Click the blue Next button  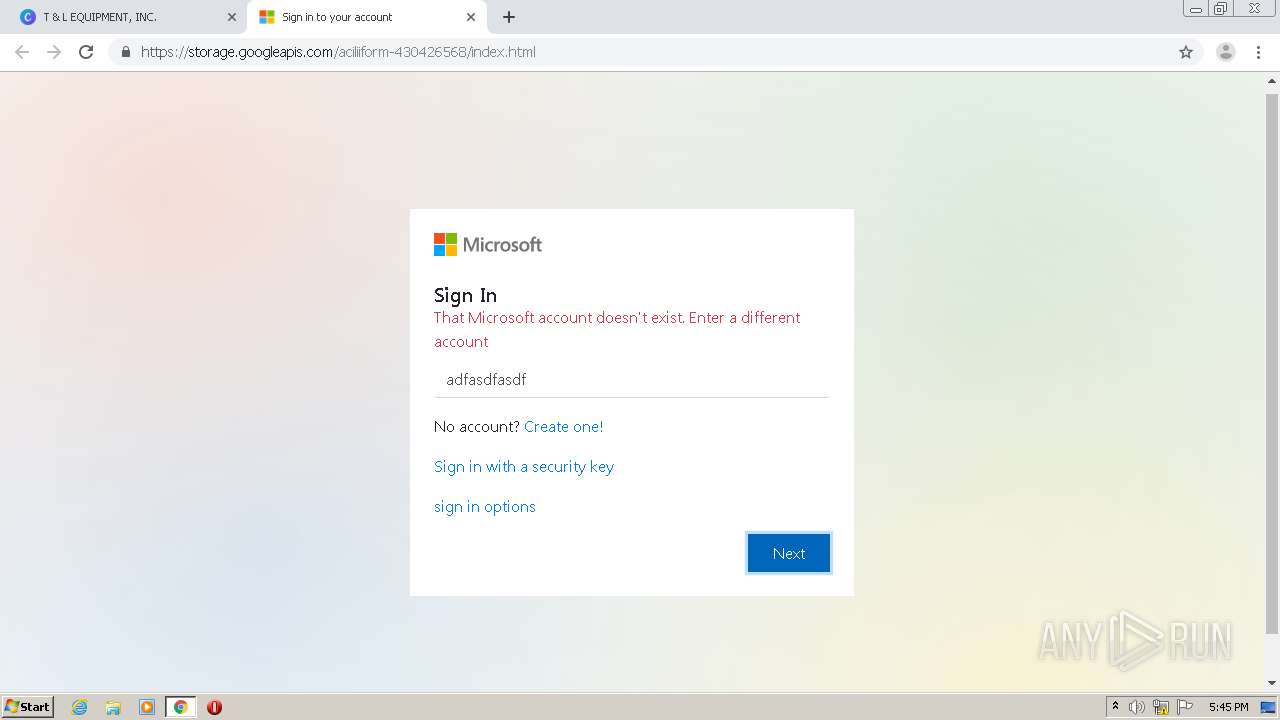click(x=789, y=553)
